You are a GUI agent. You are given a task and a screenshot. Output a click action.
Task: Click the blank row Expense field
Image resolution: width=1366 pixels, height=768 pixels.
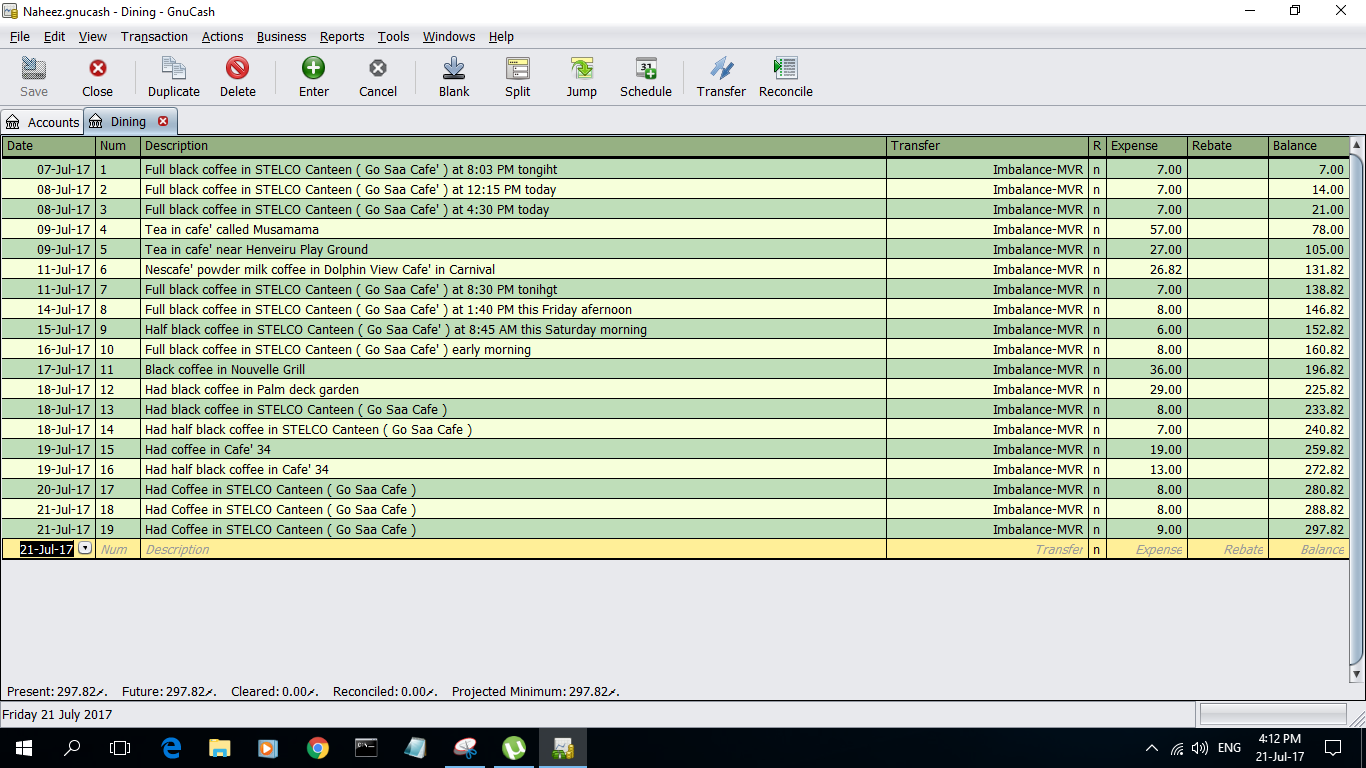[x=1147, y=549]
